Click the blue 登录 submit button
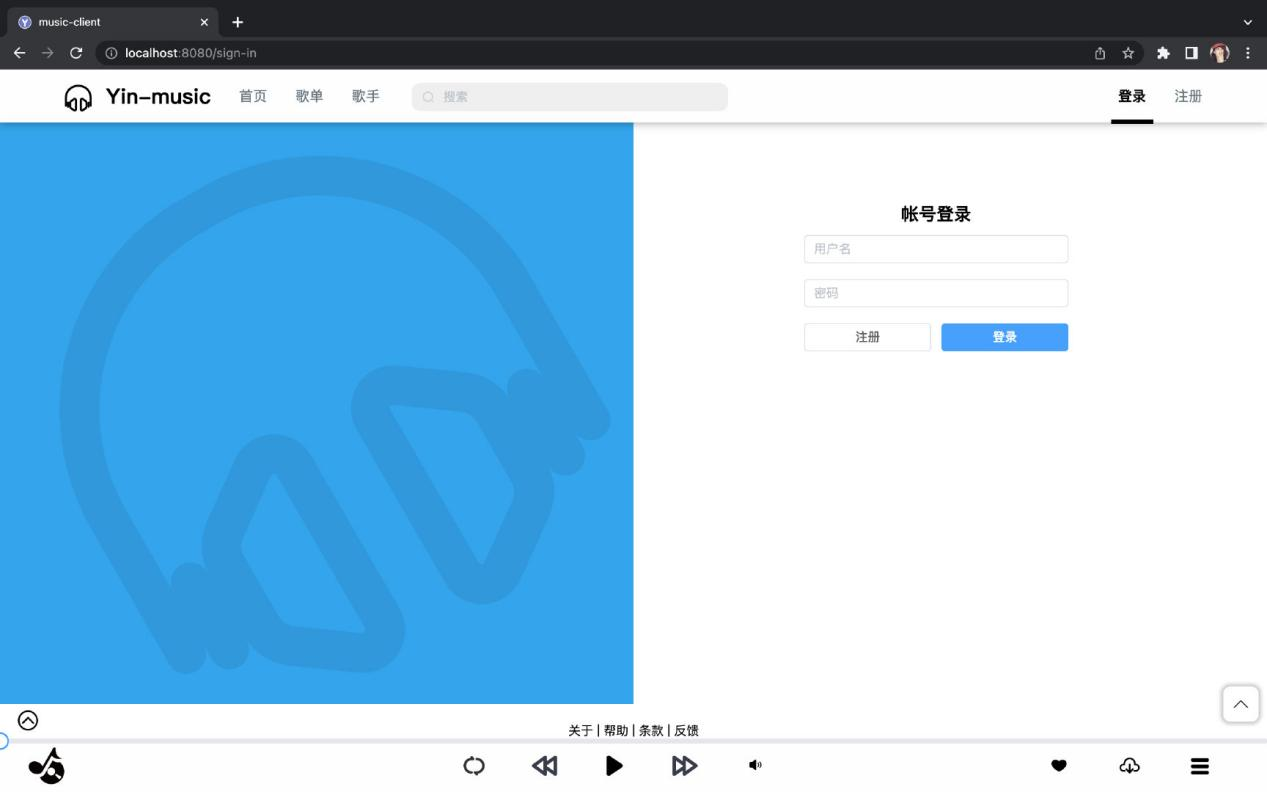This screenshot has height=792, width=1267. pos(1004,338)
